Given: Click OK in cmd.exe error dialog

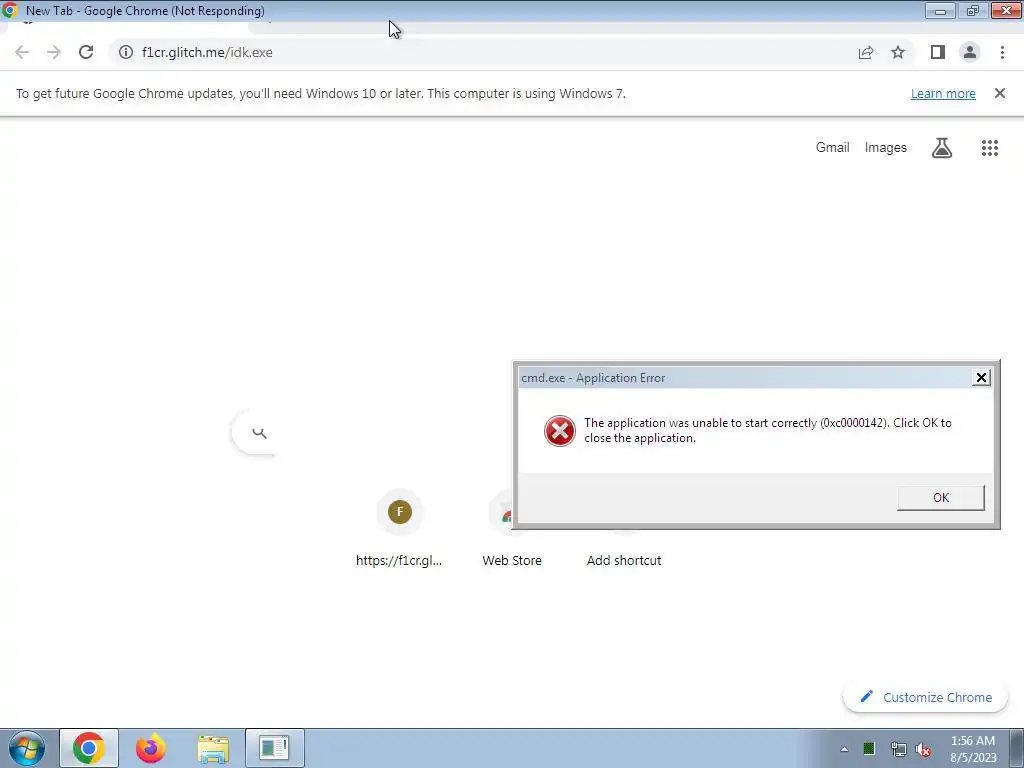Looking at the screenshot, I should click(940, 498).
